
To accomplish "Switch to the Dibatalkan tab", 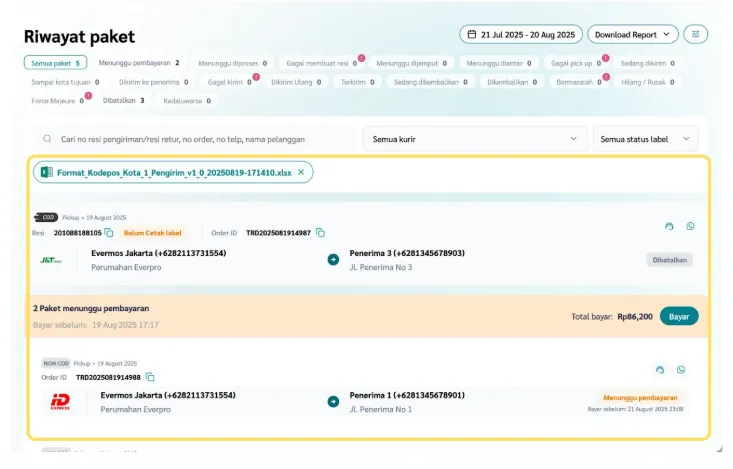I will click(123, 100).
